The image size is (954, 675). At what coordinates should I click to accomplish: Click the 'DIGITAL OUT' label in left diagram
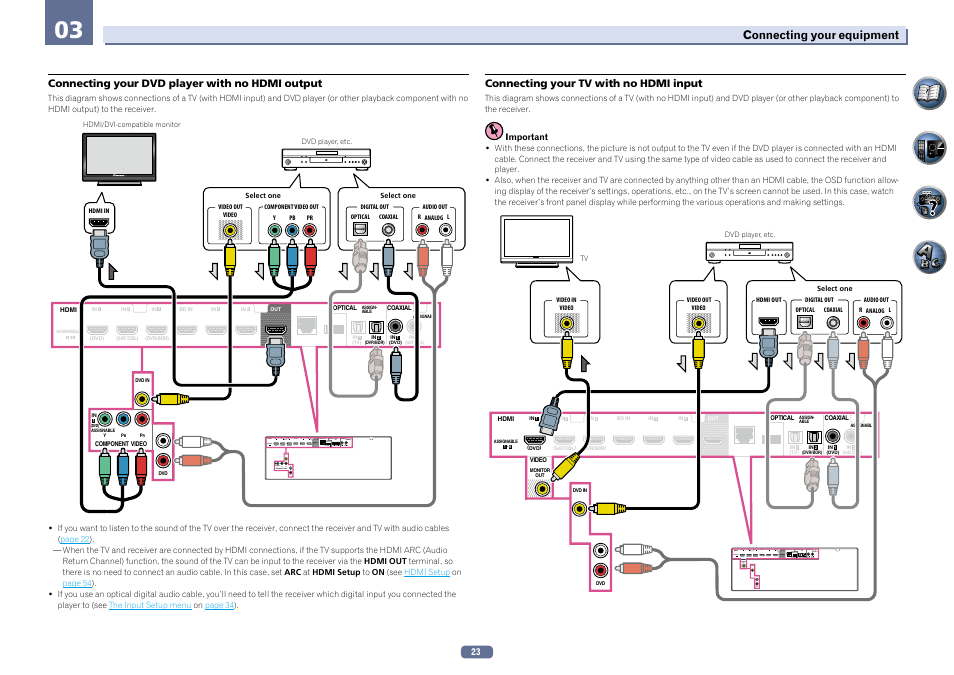pyautogui.click(x=375, y=207)
